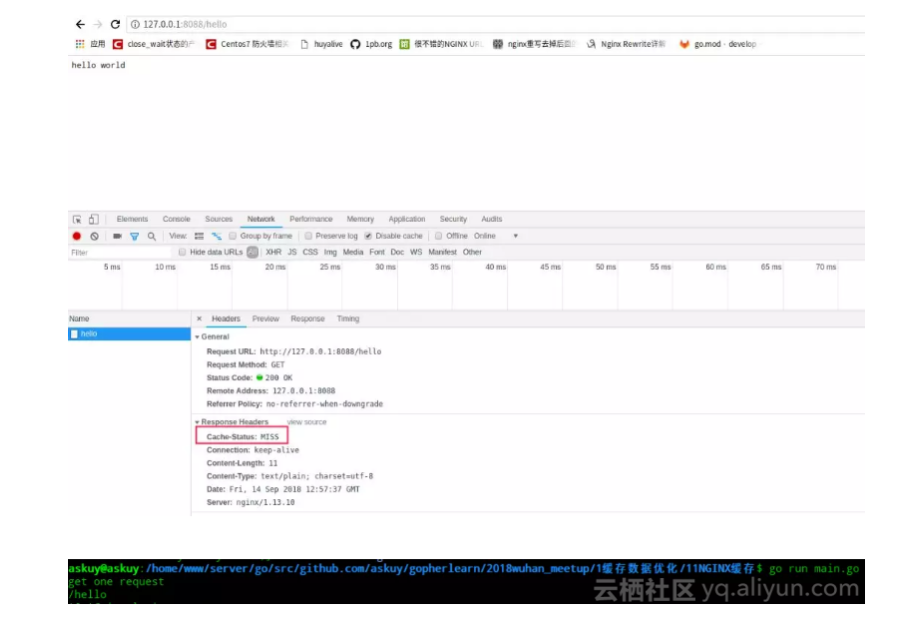The height and width of the screenshot is (625, 919).
Task: Enable Preserve log checkbox
Action: 308,236
